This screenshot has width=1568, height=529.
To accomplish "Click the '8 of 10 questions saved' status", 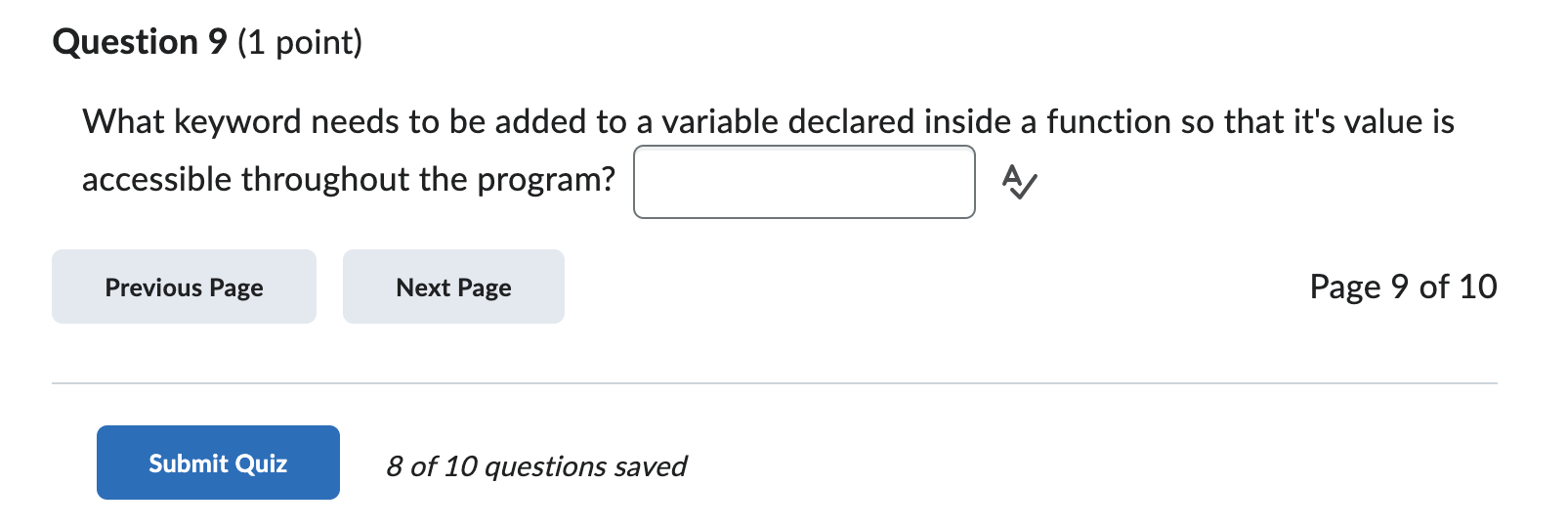I will coord(536,466).
